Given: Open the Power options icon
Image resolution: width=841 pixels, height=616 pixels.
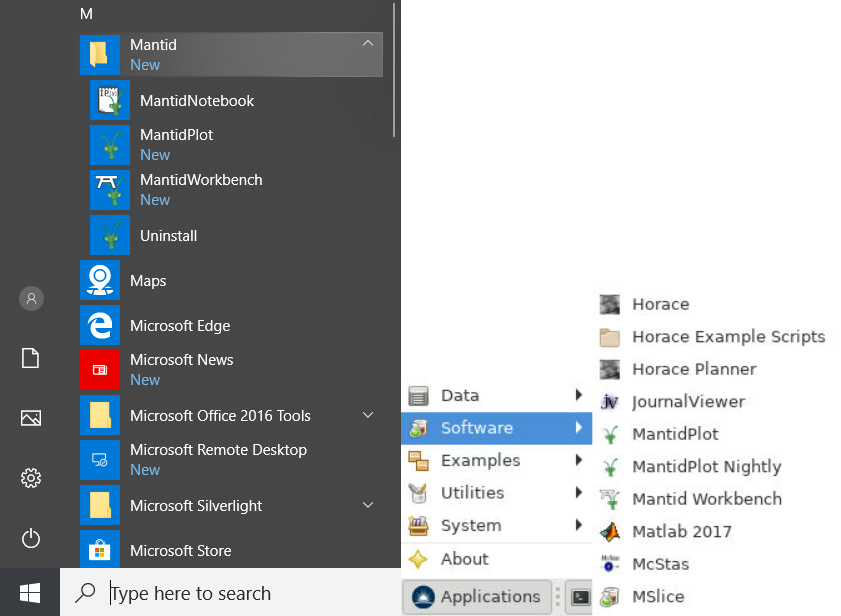Looking at the screenshot, I should pyautogui.click(x=31, y=539).
